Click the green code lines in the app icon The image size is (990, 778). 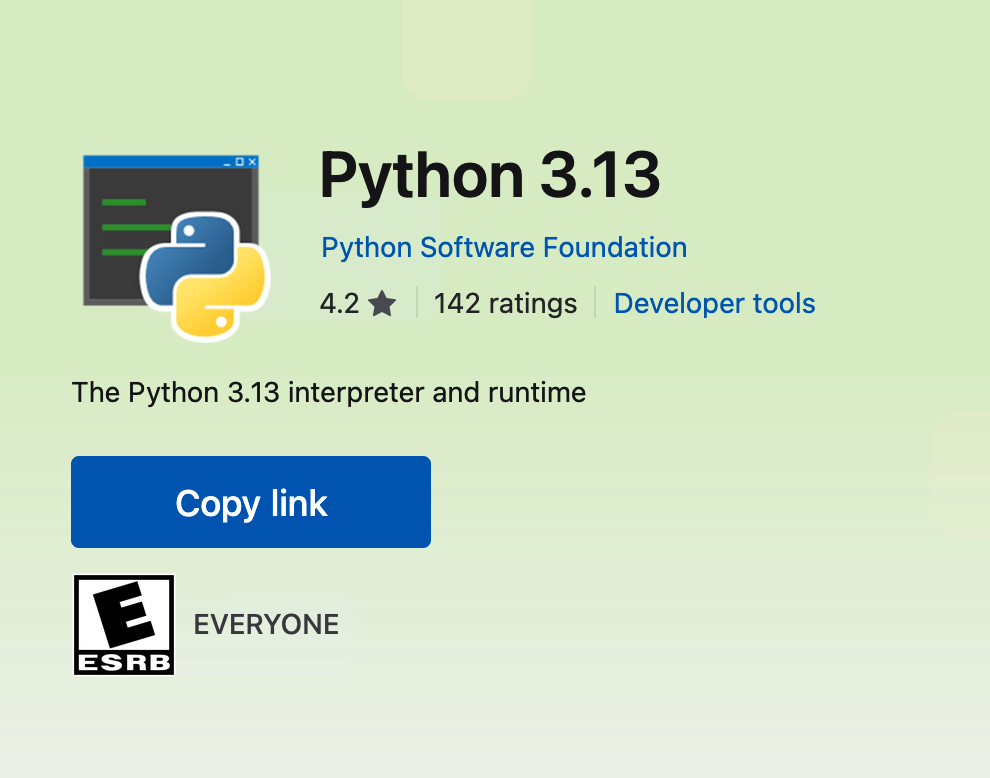click(x=125, y=225)
